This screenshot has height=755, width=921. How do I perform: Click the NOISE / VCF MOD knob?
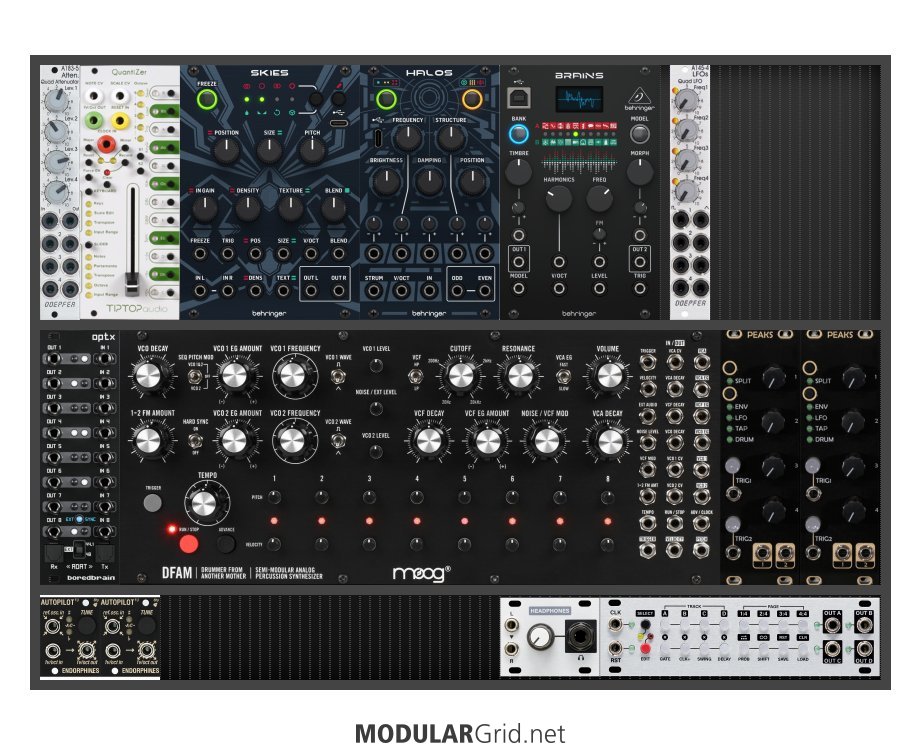coord(546,441)
